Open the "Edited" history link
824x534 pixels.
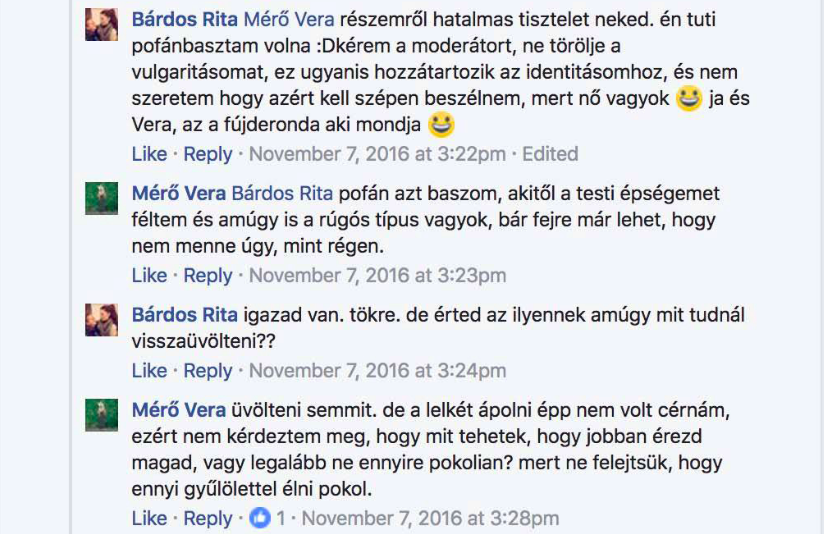(x=551, y=154)
